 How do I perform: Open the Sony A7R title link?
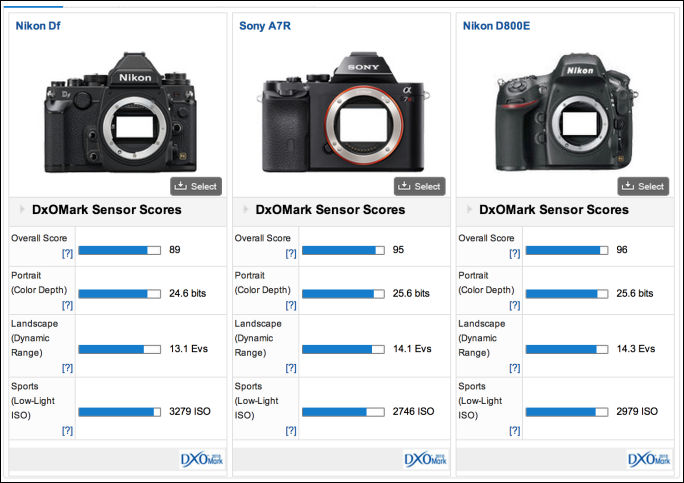[265, 26]
